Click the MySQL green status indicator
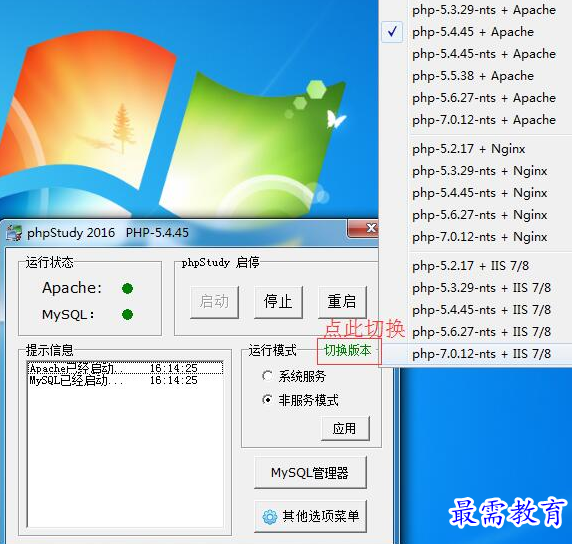Screen dimensions: 573x544 point(128,315)
